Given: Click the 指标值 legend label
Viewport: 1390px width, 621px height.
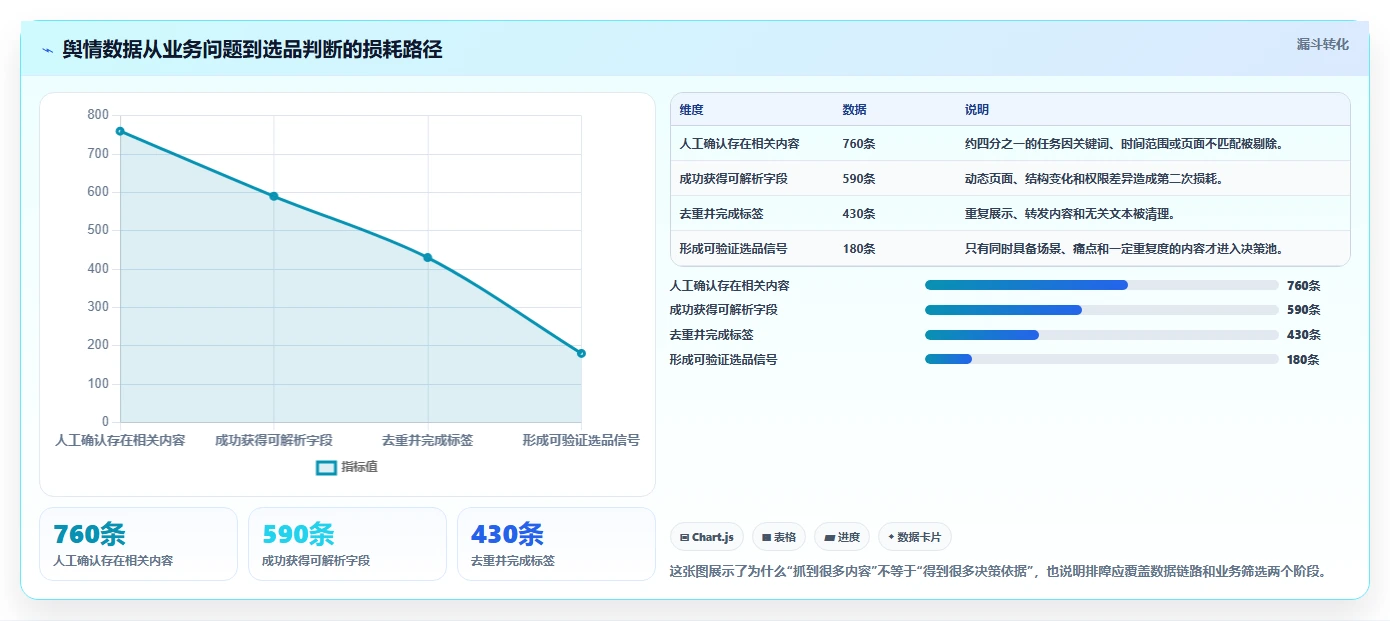Looking at the screenshot, I should click(359, 467).
